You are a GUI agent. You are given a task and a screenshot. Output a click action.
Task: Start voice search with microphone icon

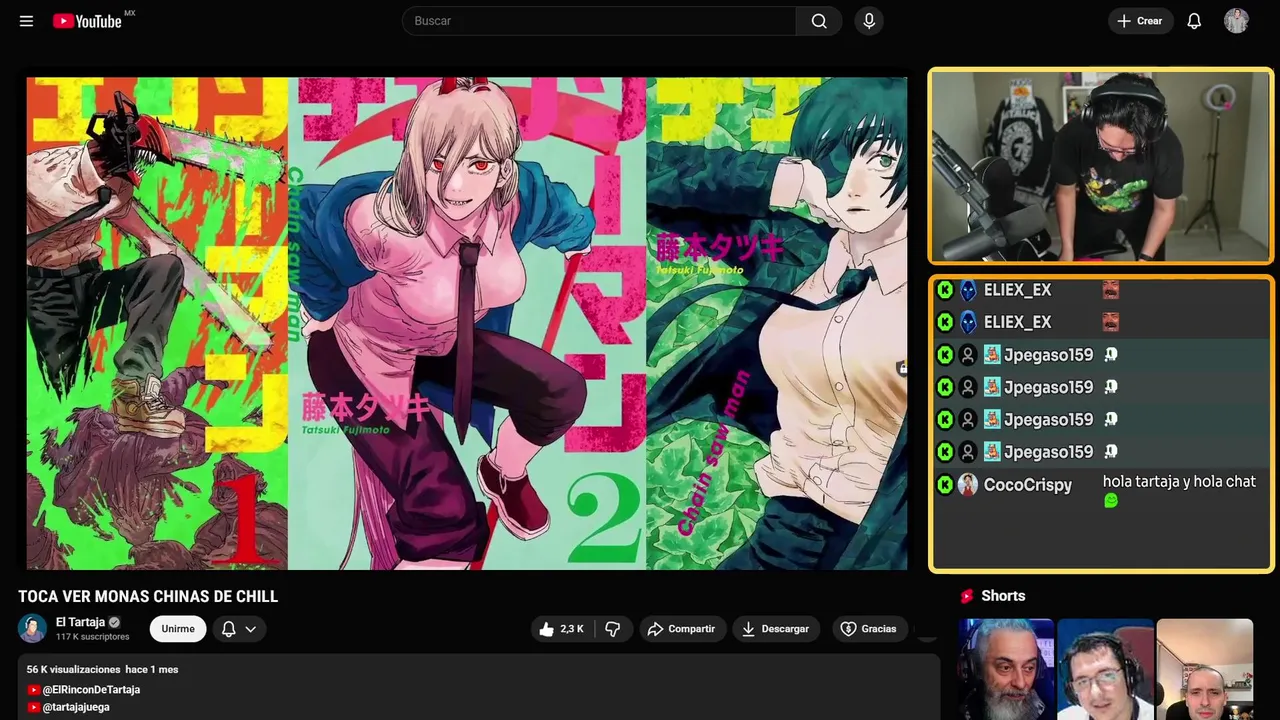click(x=869, y=21)
